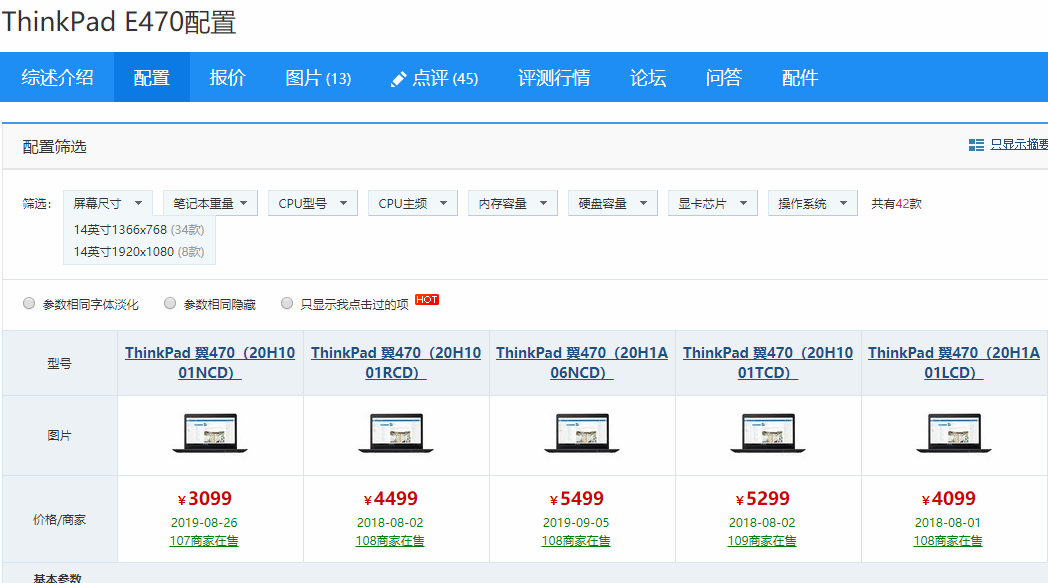Open the 显卡芯片 dropdown
This screenshot has width=1048, height=583.
(x=712, y=202)
